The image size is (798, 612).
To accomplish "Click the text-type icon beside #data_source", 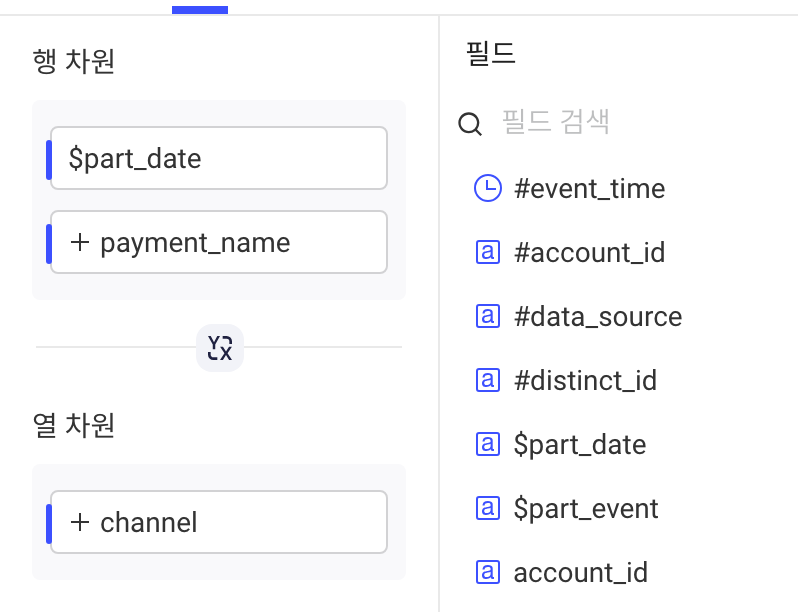I will pos(488,316).
